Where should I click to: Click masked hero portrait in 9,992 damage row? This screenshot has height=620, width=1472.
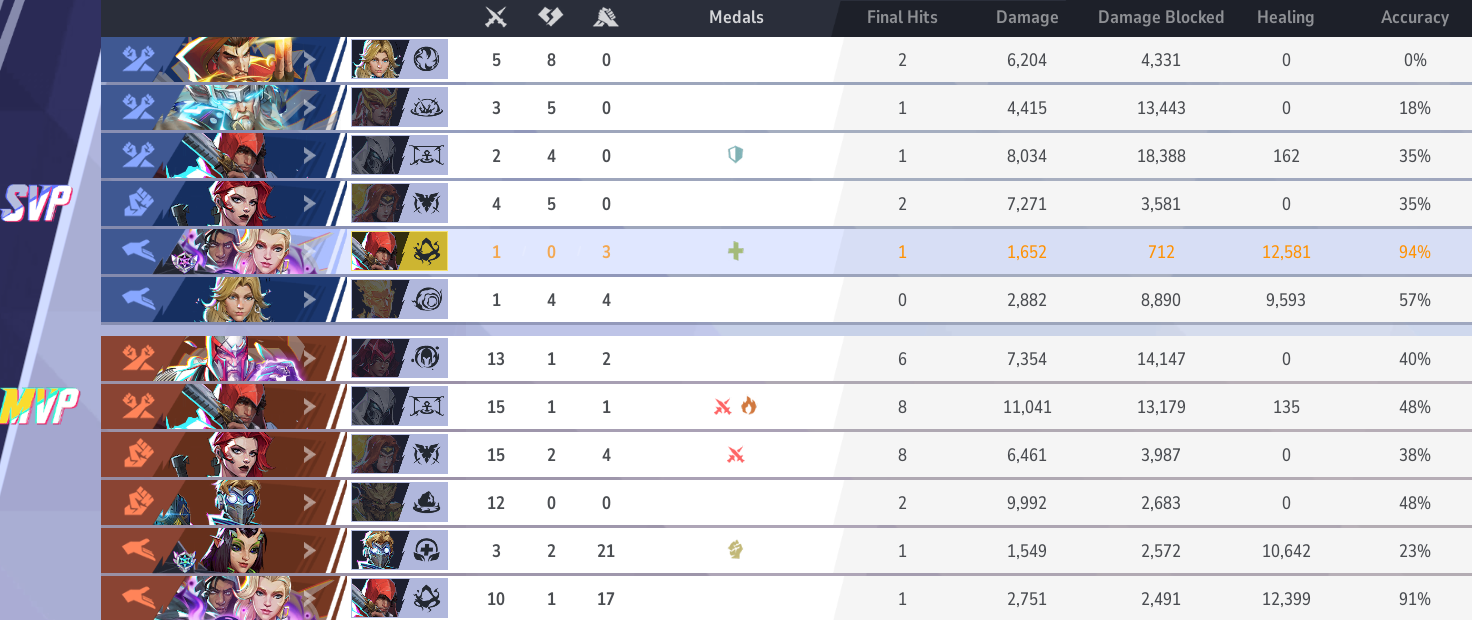[235, 502]
